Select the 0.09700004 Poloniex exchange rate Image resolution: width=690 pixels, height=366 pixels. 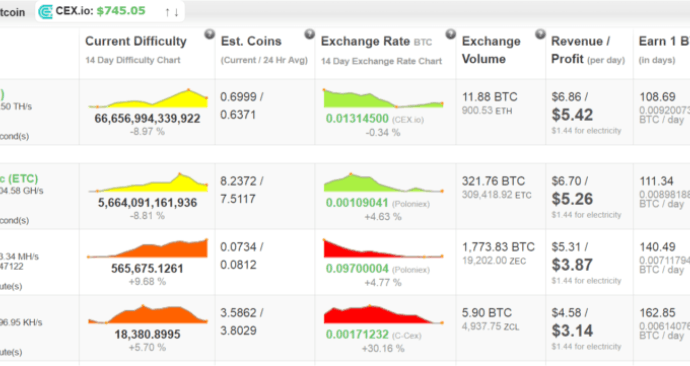point(357,269)
